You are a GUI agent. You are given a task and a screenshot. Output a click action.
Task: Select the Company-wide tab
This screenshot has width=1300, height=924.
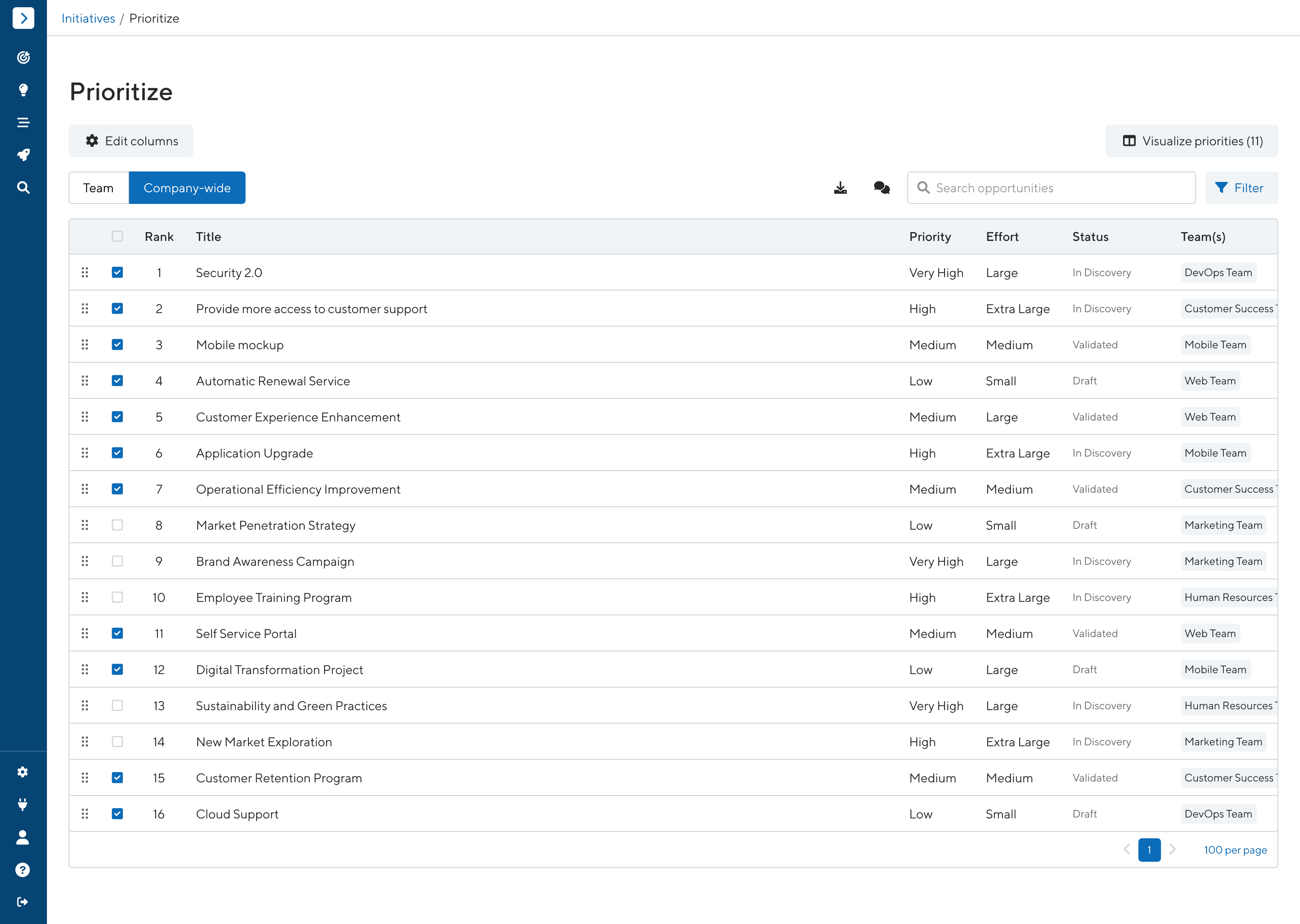tap(187, 188)
